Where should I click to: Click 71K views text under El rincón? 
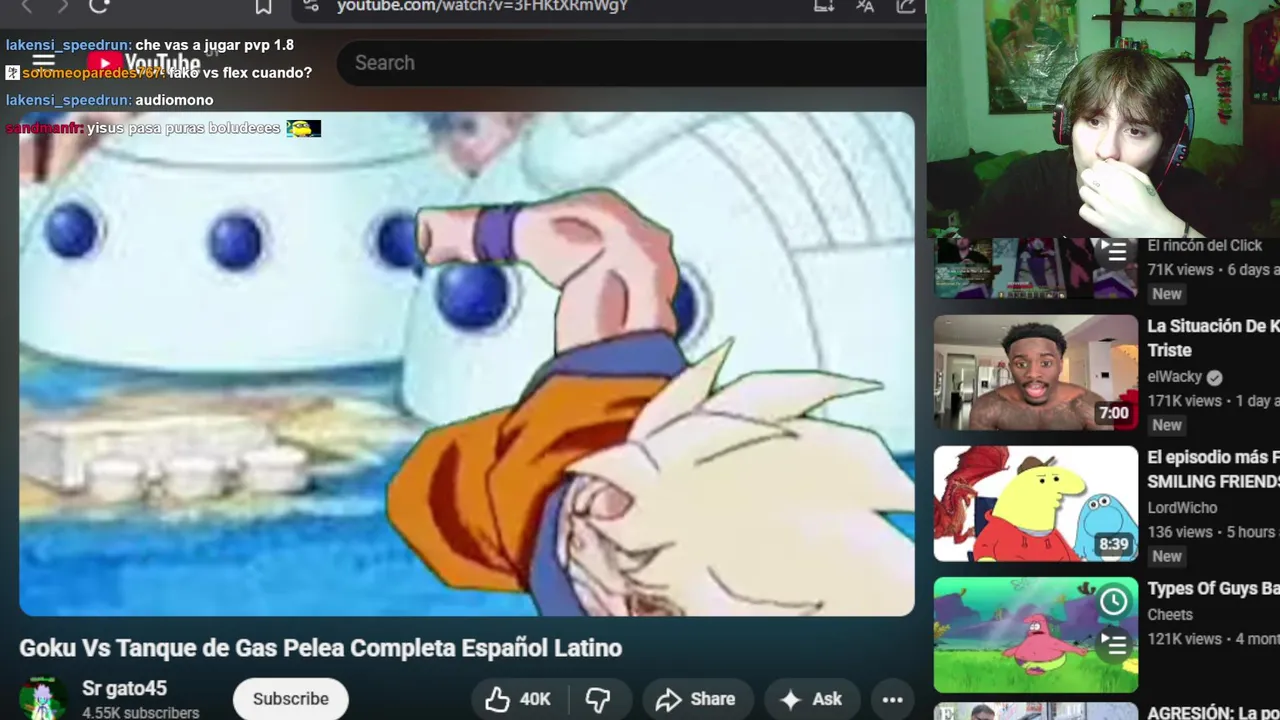1180,270
